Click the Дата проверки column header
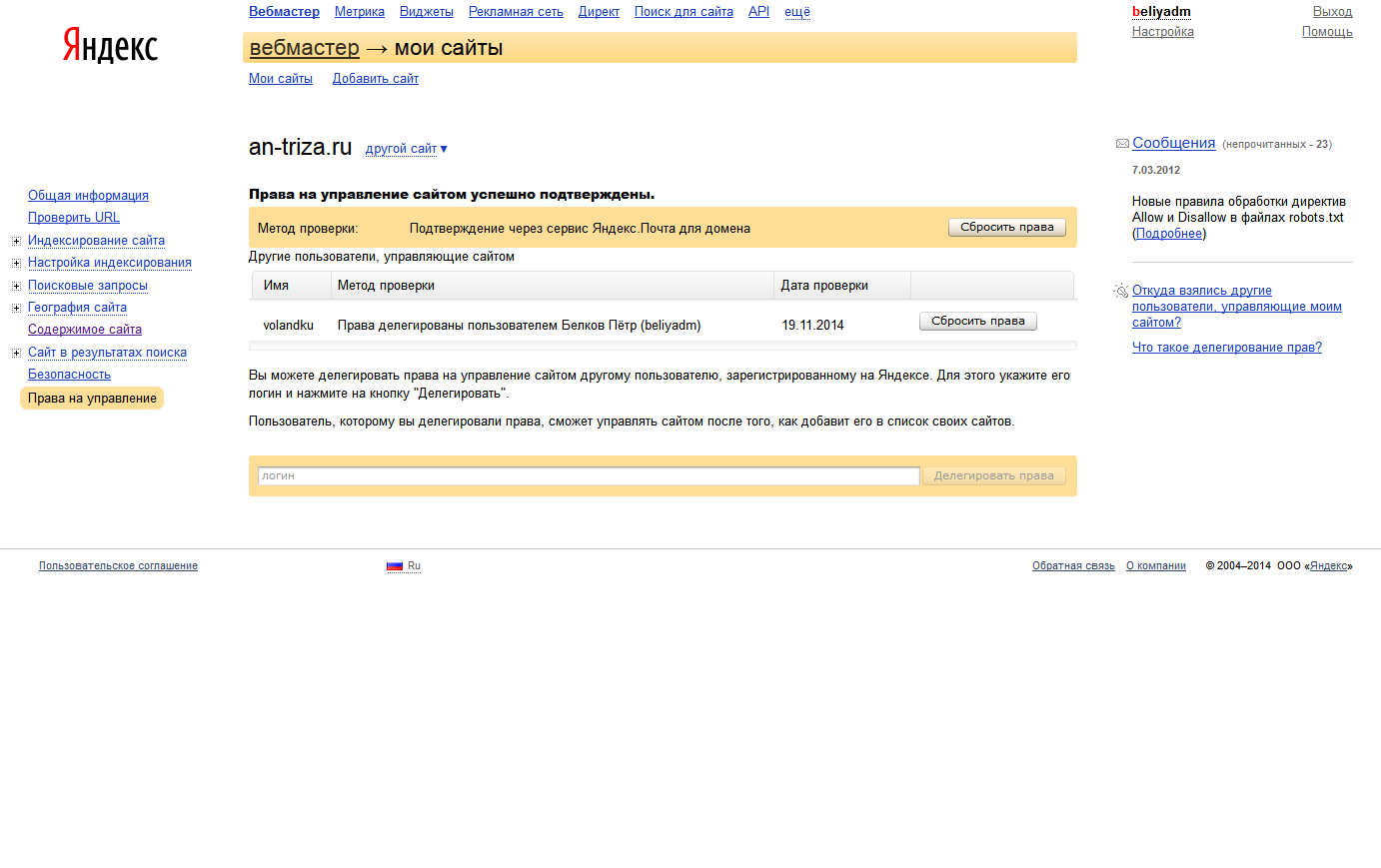The height and width of the screenshot is (868, 1381). pyautogui.click(x=824, y=286)
